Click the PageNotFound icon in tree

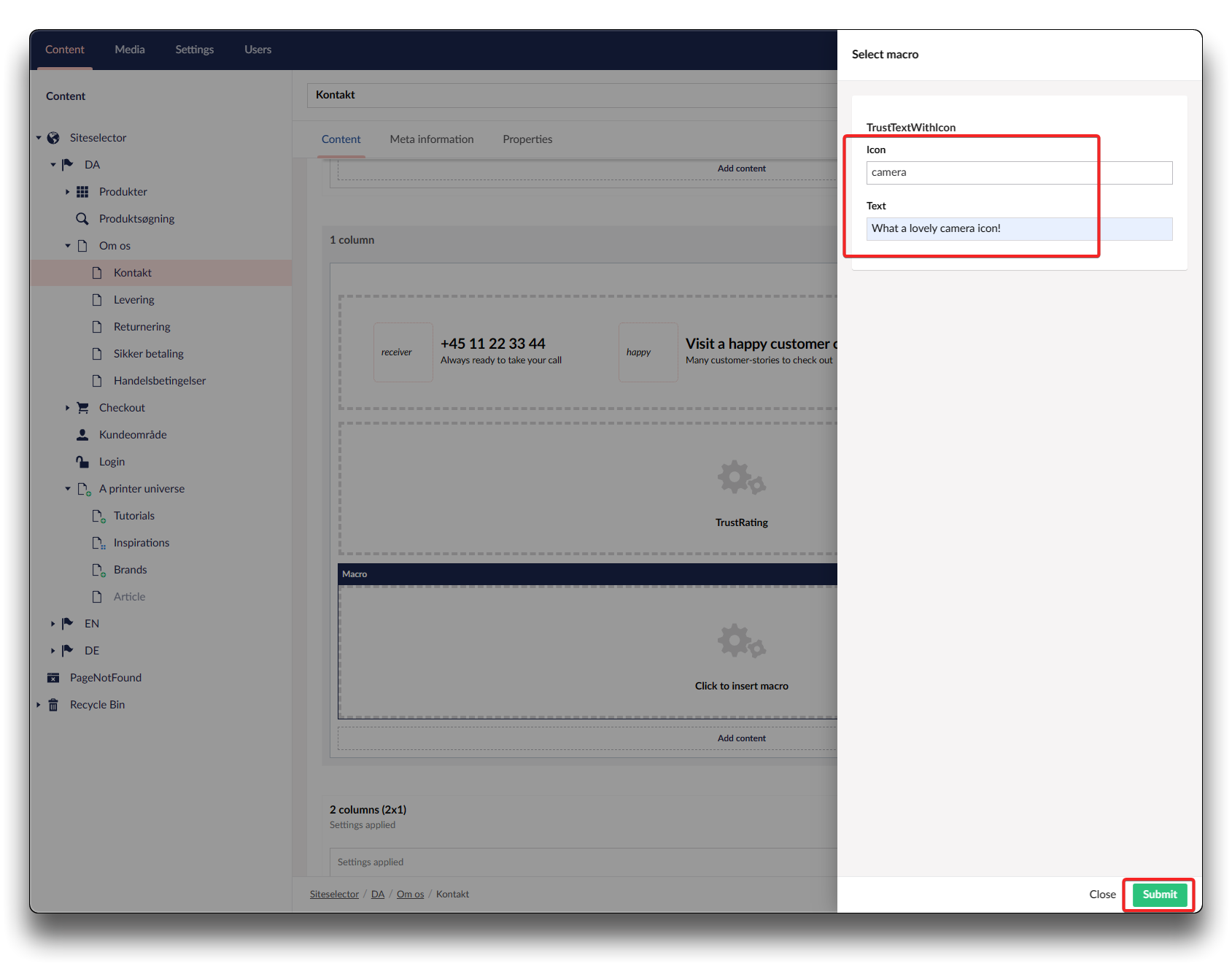click(x=53, y=678)
